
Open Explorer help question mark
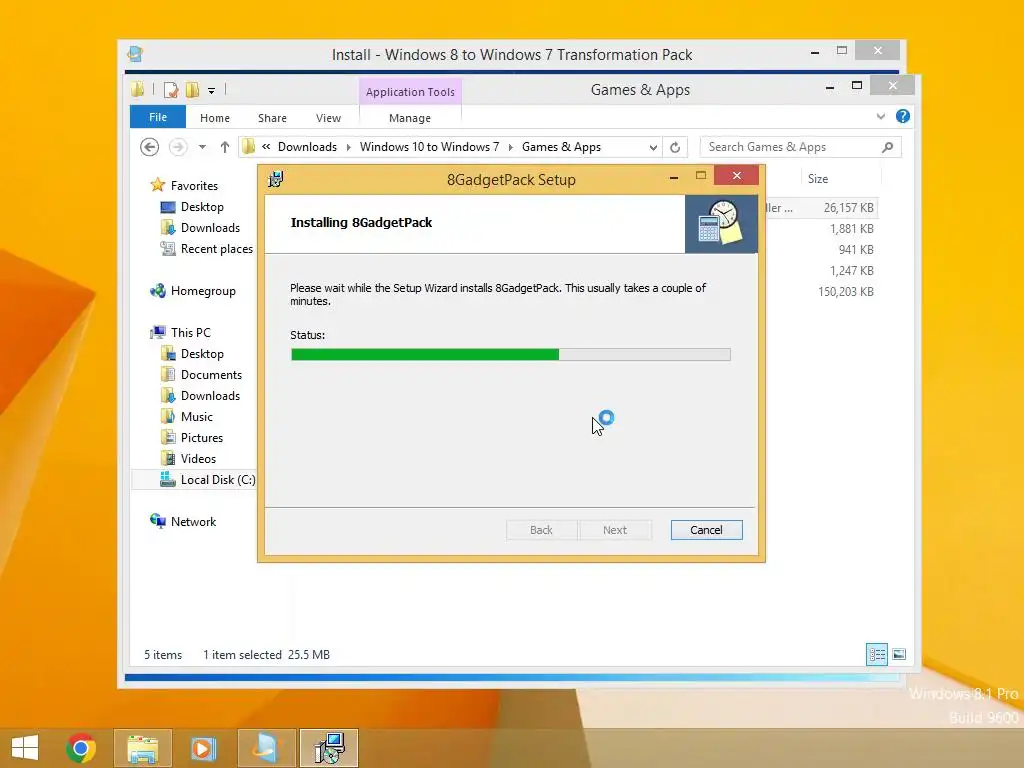click(x=903, y=116)
